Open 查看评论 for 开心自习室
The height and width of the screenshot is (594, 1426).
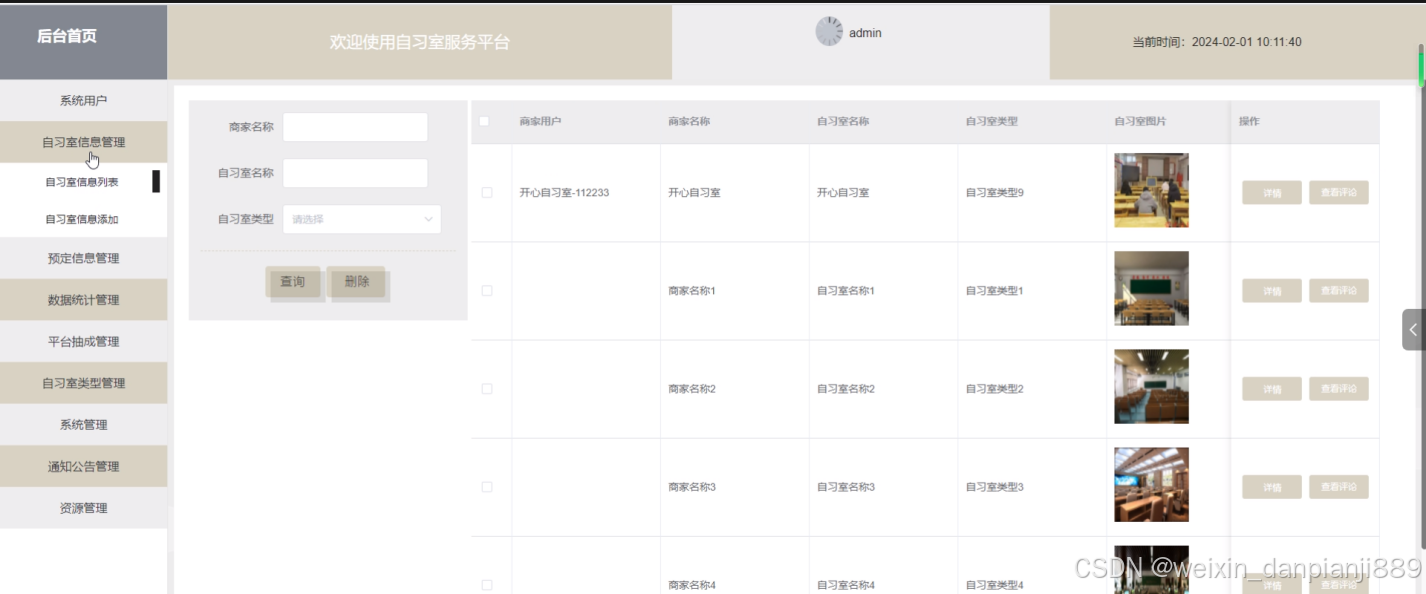click(1339, 193)
